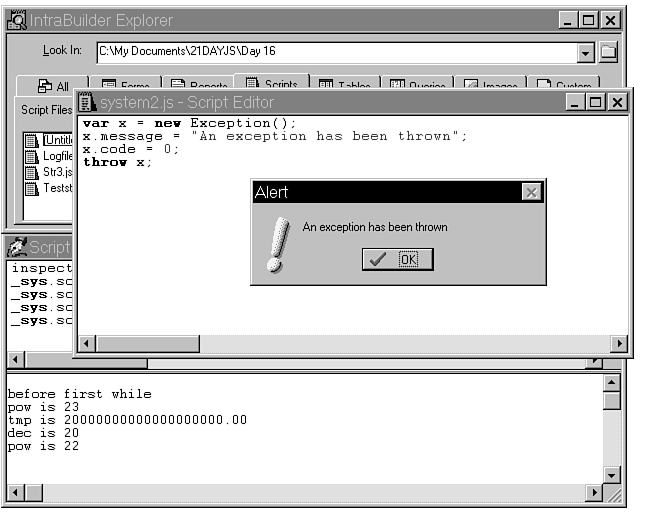
Task: Click OK in the Alert dialog
Action: tap(397, 259)
